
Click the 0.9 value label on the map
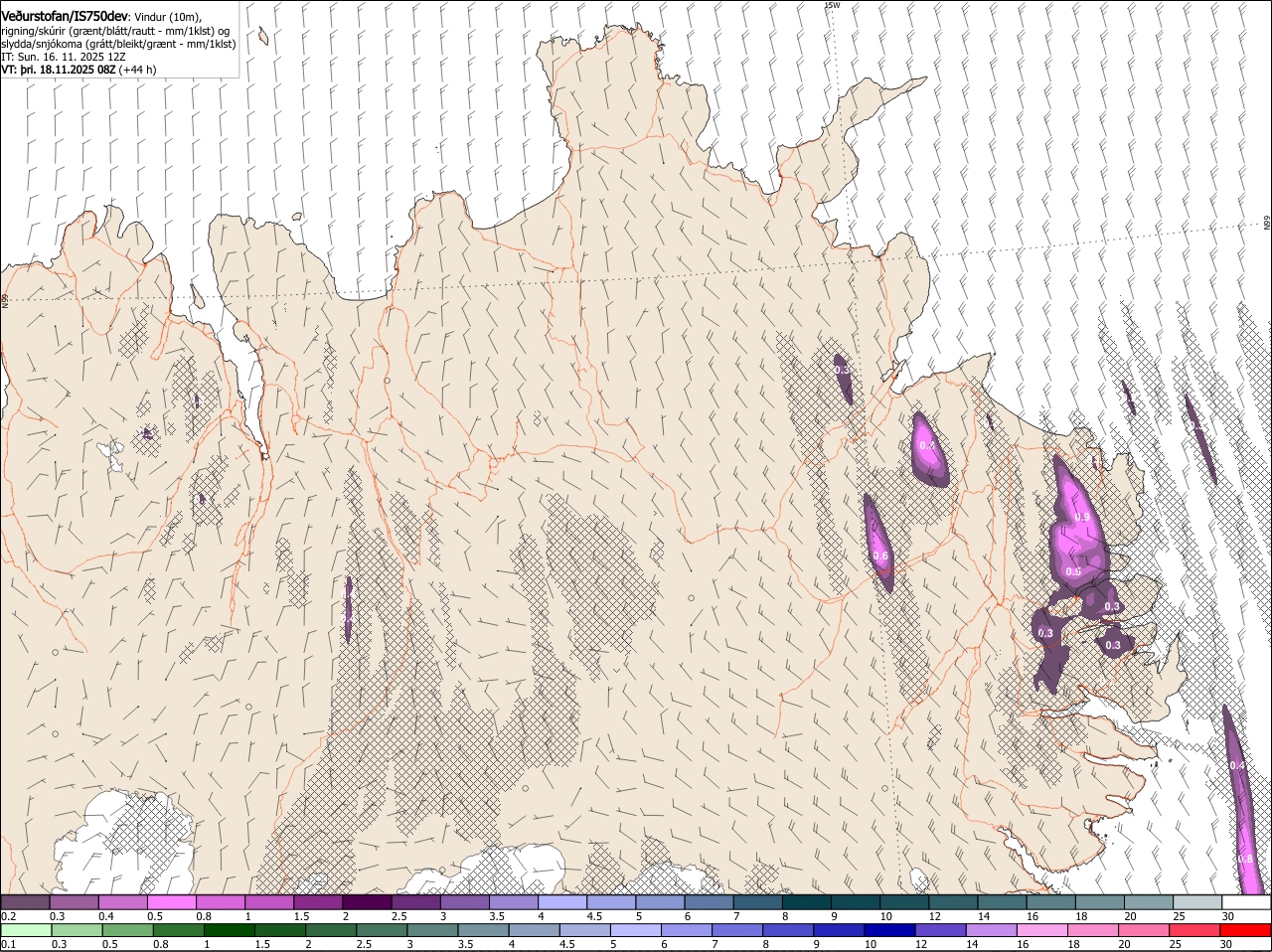(x=1082, y=518)
